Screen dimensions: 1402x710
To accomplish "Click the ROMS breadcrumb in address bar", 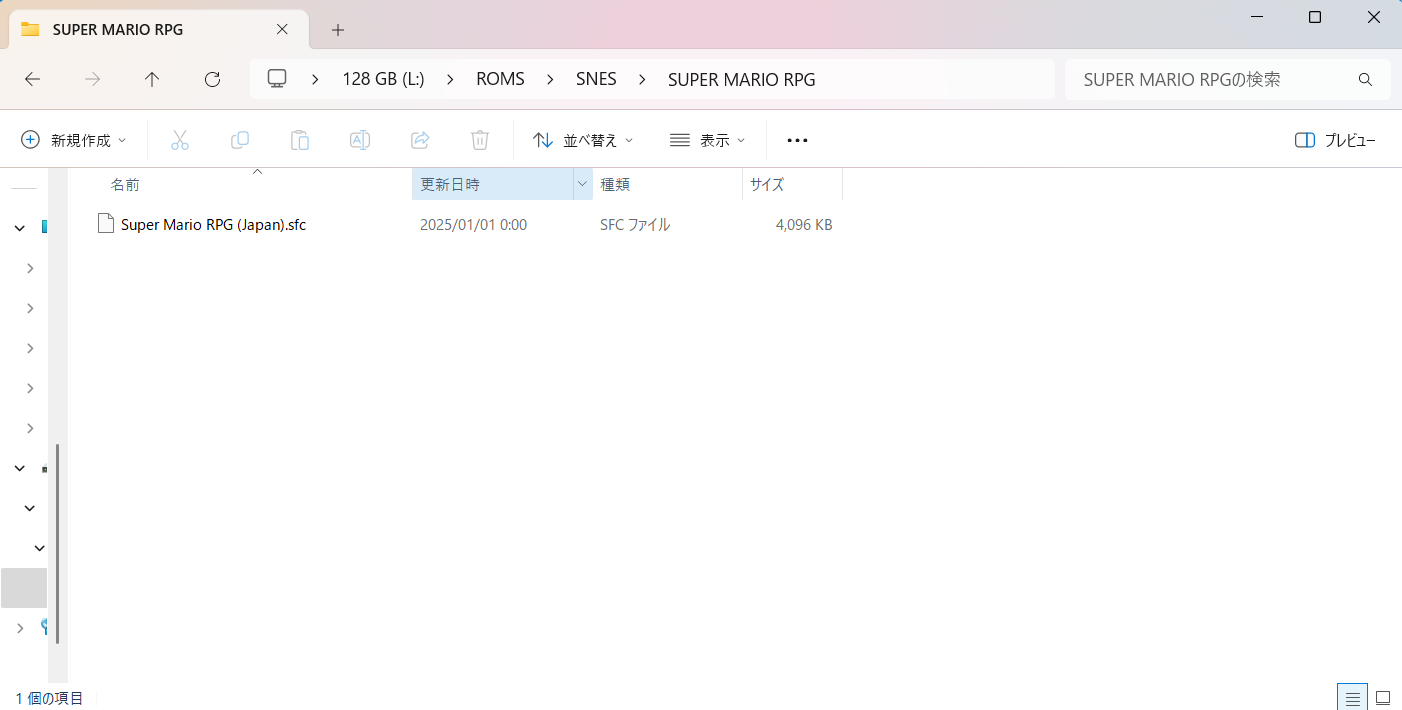I will [x=500, y=80].
